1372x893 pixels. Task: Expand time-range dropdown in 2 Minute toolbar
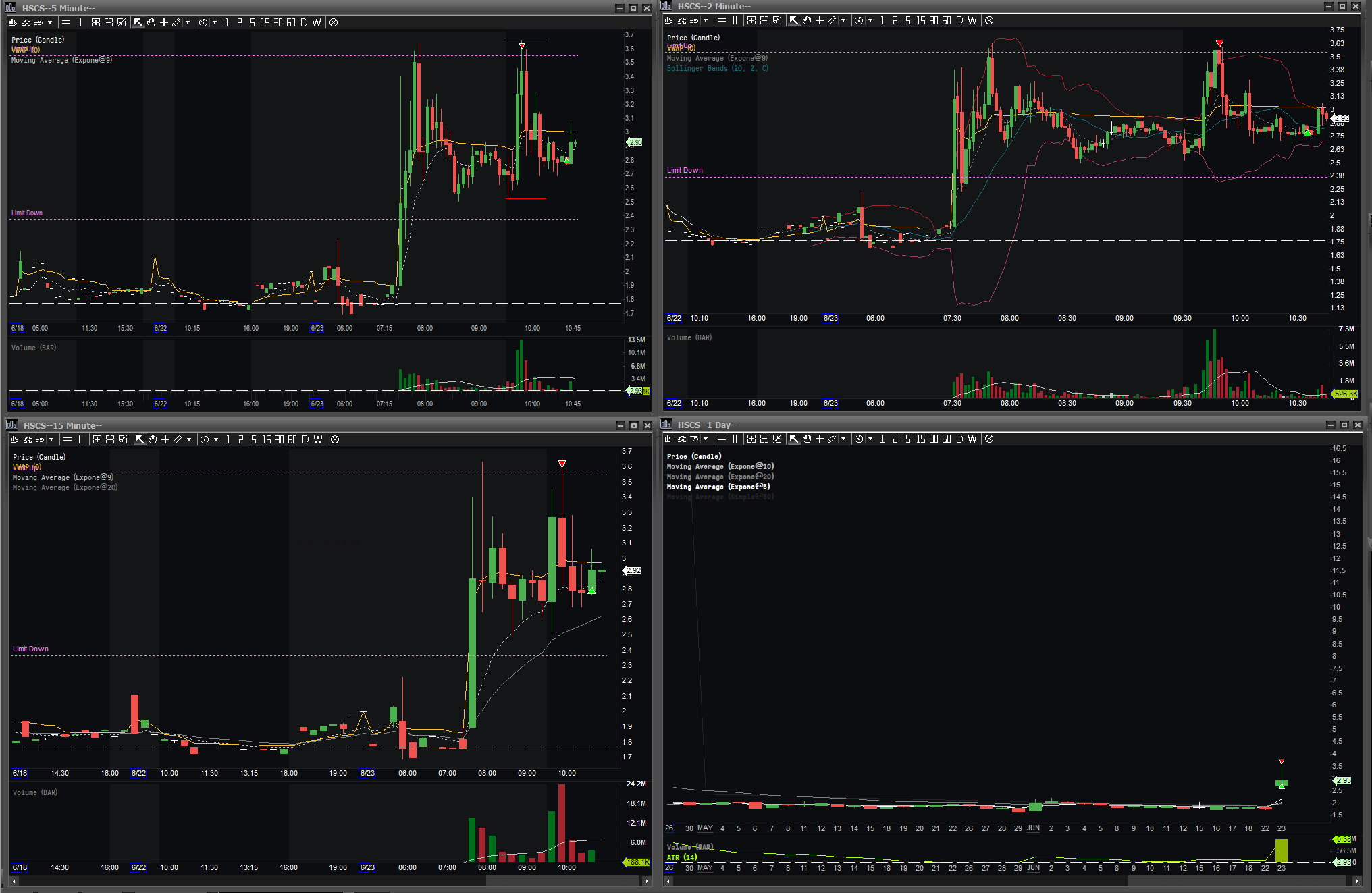click(x=870, y=20)
